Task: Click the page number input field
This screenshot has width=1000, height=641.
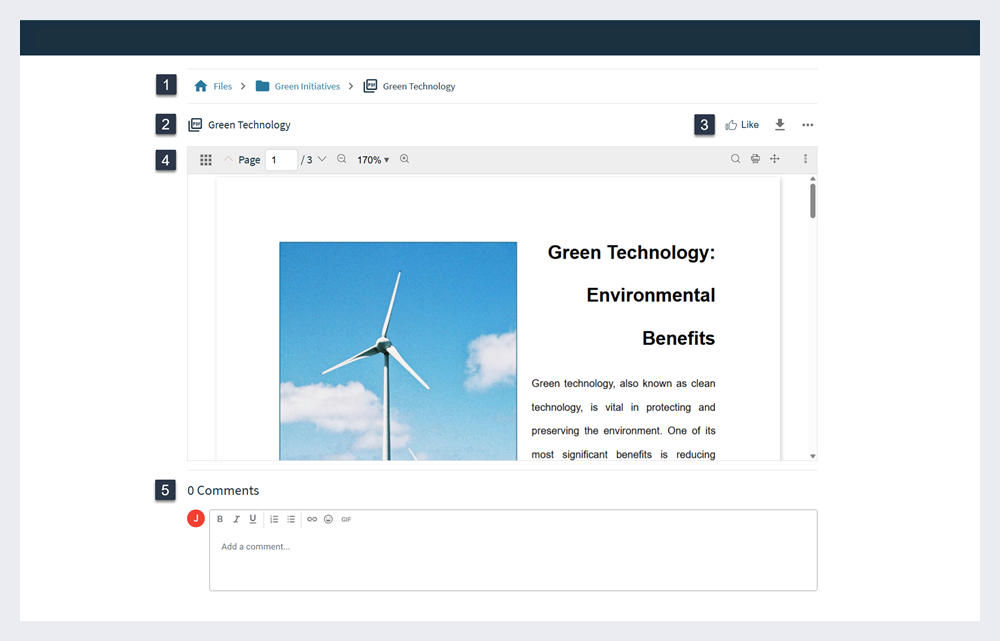Action: point(281,159)
